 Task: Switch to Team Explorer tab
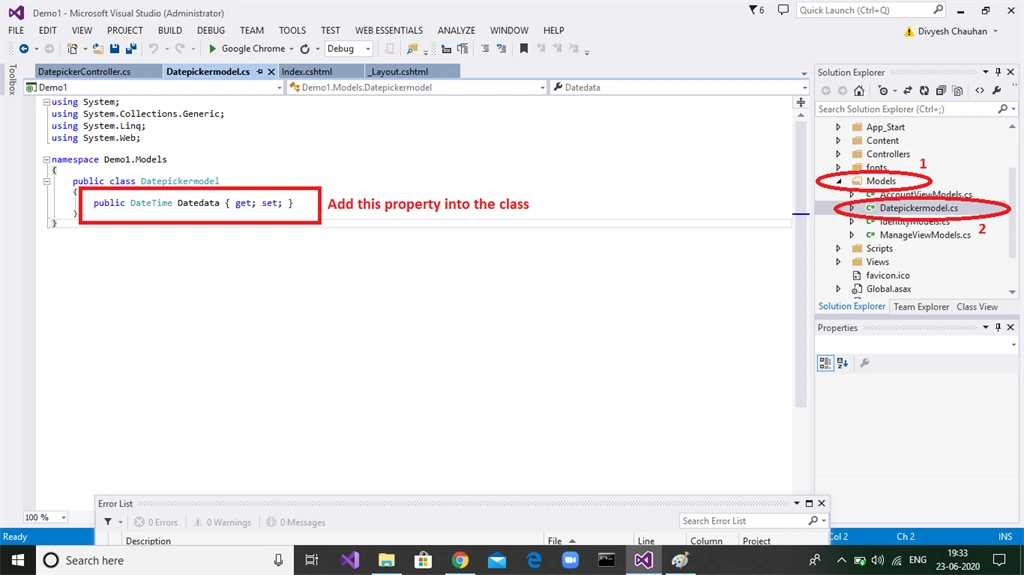coord(921,306)
